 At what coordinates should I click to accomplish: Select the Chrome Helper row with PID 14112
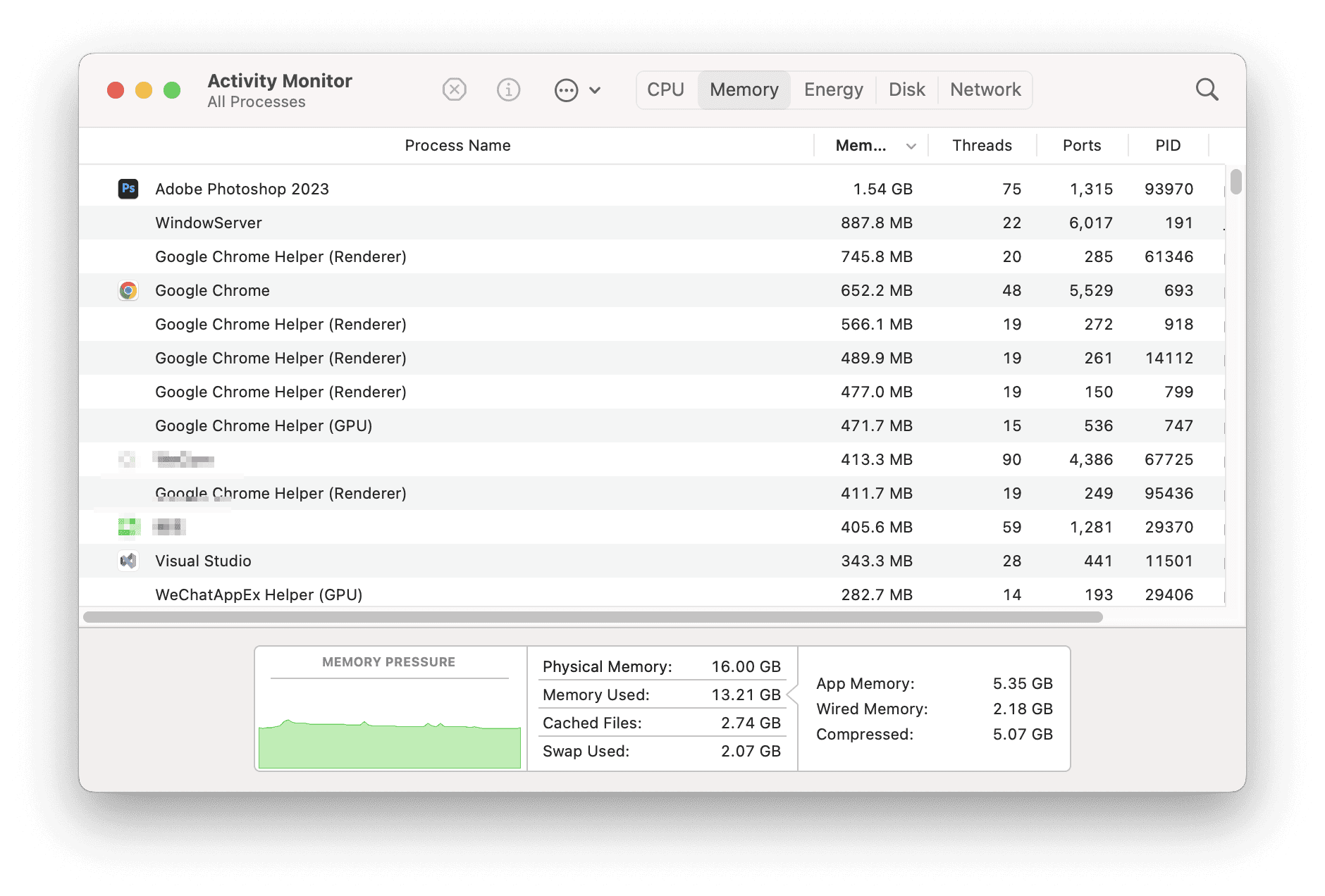tap(652, 358)
